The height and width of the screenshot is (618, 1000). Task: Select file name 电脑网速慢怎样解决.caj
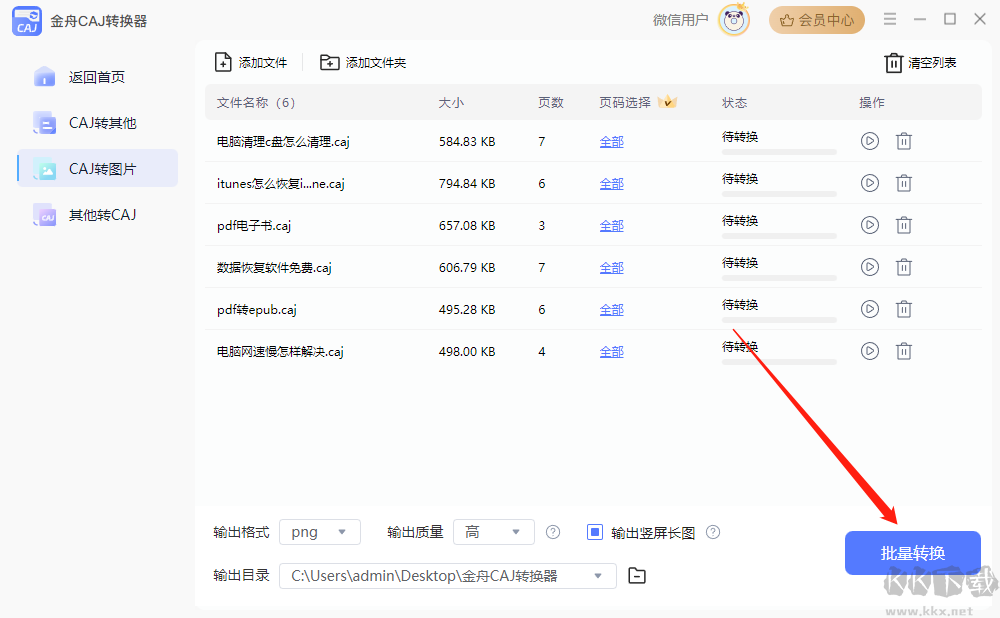(280, 352)
